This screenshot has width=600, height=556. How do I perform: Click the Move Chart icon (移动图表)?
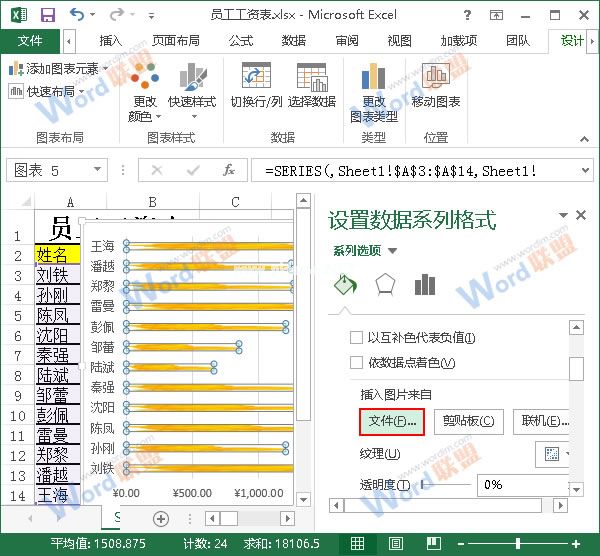[x=436, y=86]
